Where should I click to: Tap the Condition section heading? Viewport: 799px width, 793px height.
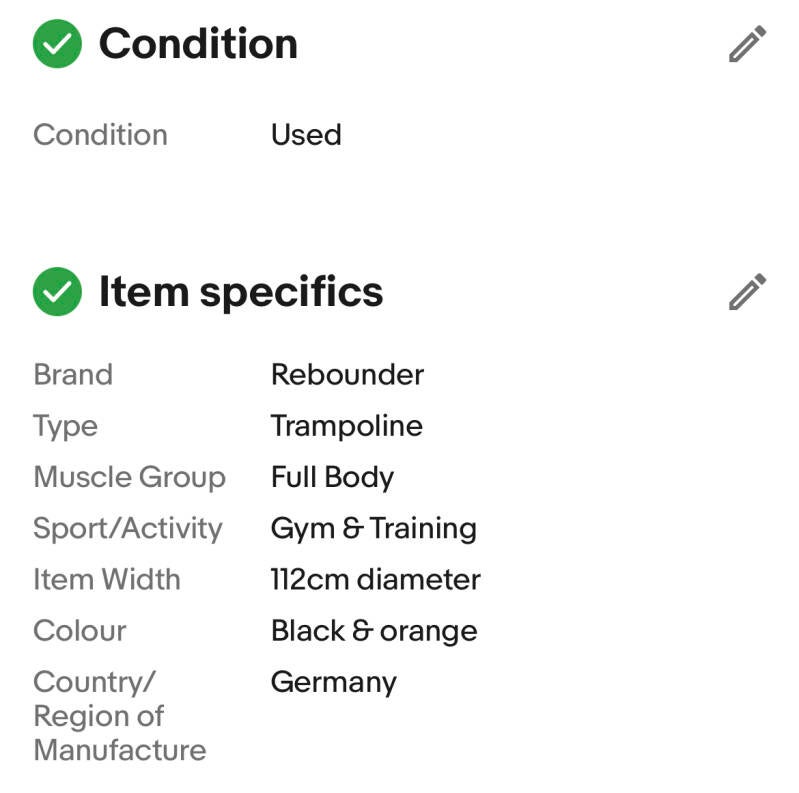[197, 44]
